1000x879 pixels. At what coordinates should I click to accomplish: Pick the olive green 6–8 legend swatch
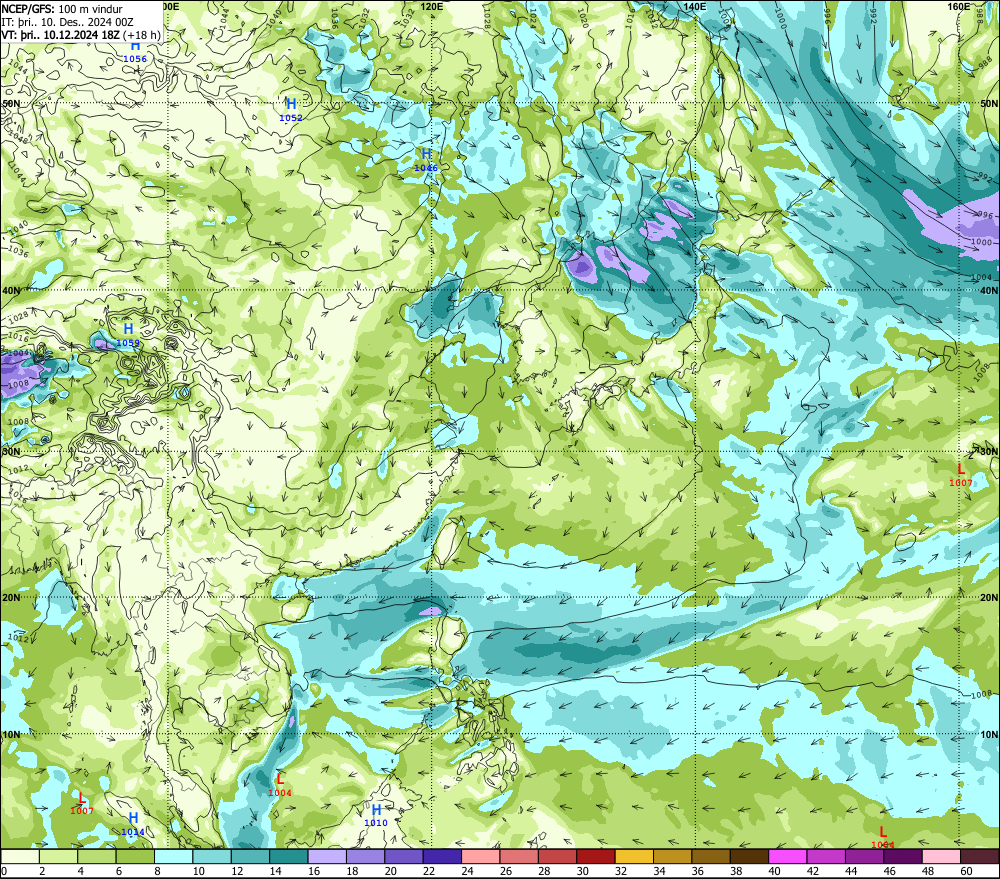(135, 856)
